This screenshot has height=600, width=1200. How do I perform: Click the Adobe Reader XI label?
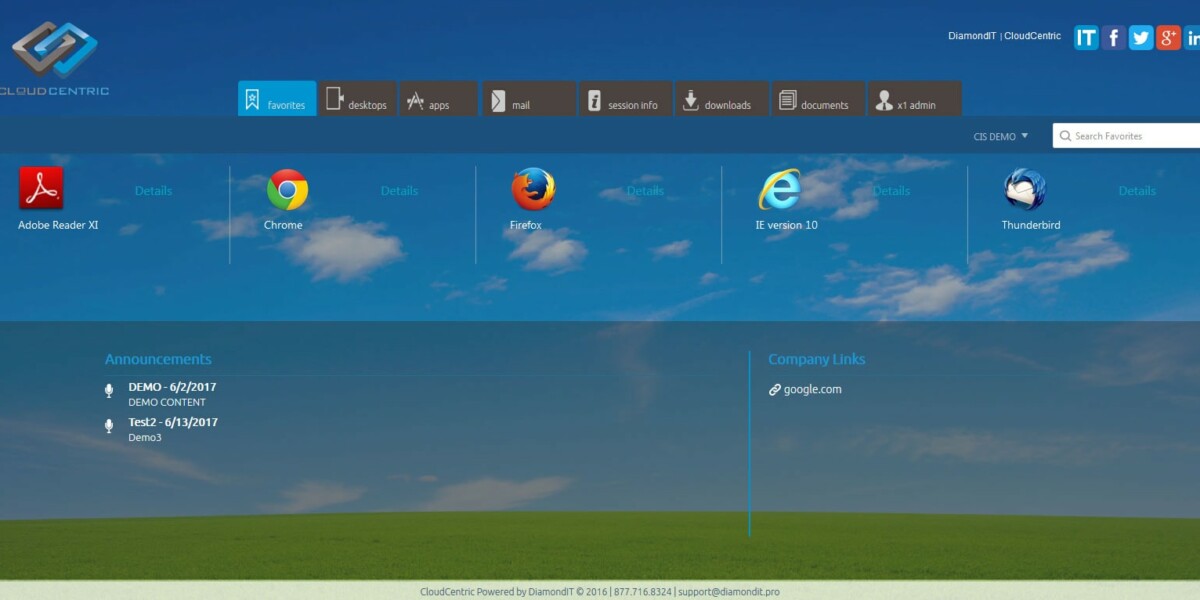coord(58,225)
